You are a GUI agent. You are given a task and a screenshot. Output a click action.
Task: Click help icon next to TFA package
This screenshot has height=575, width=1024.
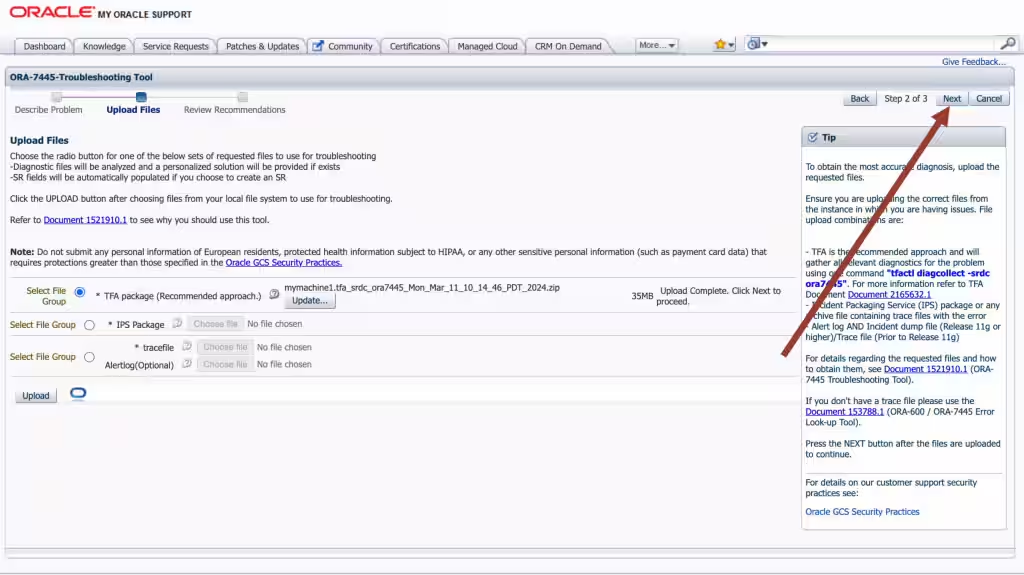(x=274, y=295)
